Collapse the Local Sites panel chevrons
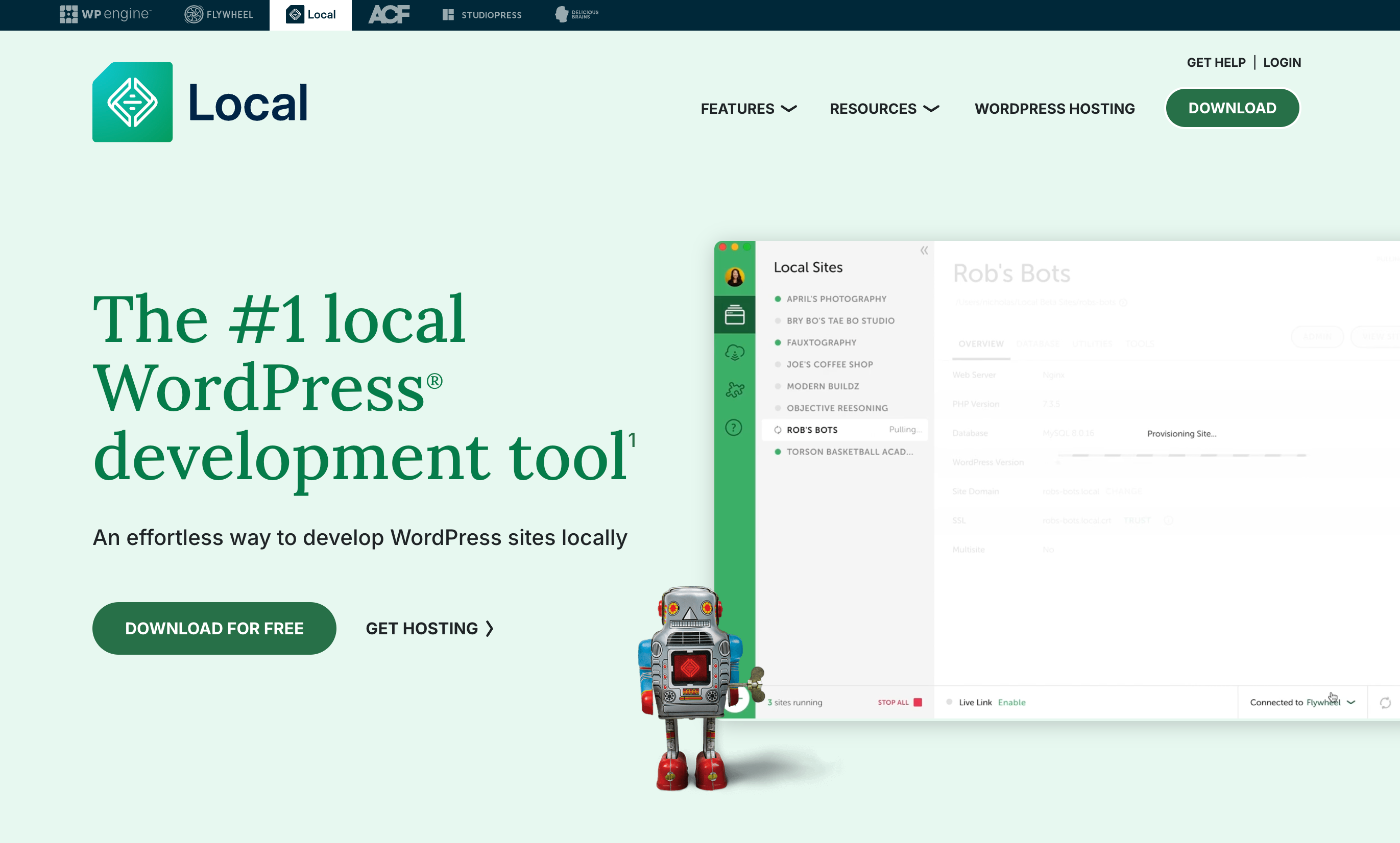 pyautogui.click(x=924, y=250)
